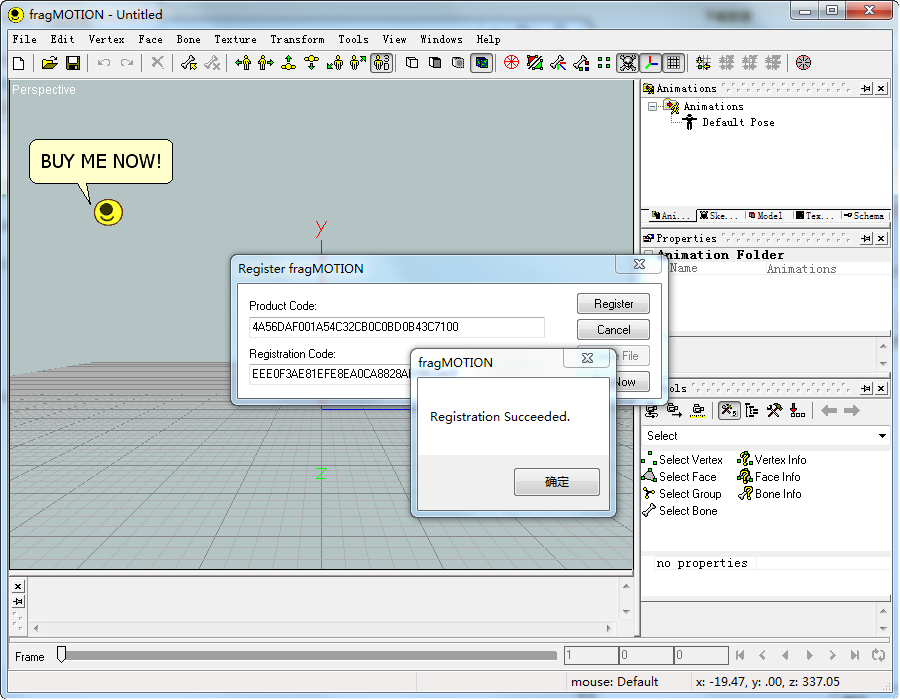Pick the Select Bone tool
The width and height of the screenshot is (900, 700).
pos(687,511)
